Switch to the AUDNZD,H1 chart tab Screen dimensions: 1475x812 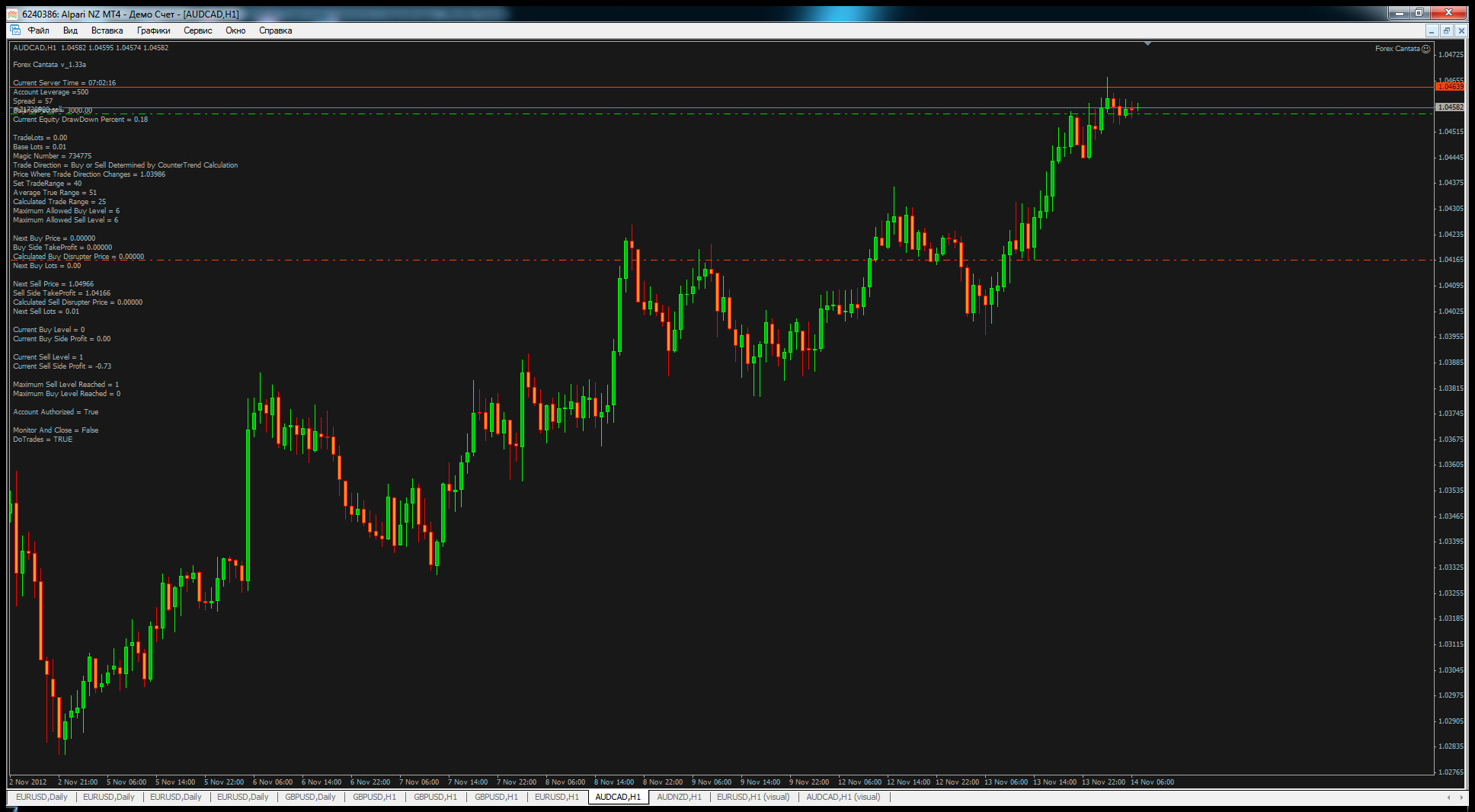(x=679, y=797)
